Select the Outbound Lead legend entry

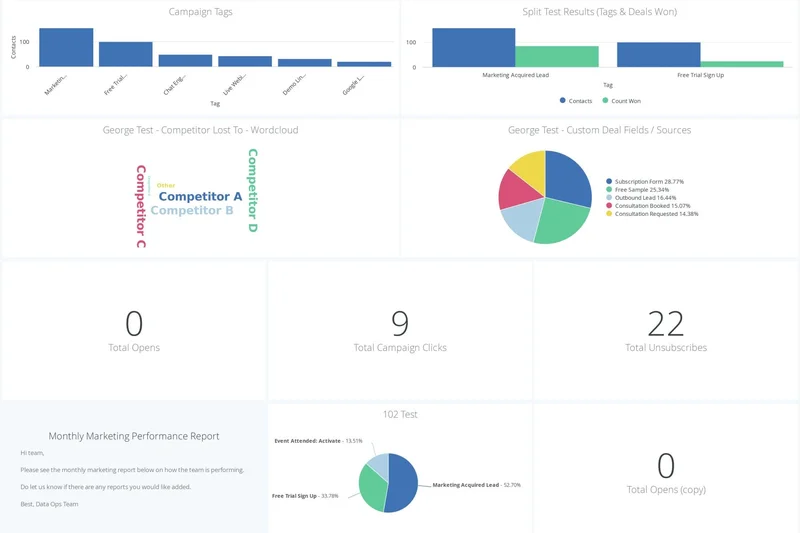click(645, 197)
